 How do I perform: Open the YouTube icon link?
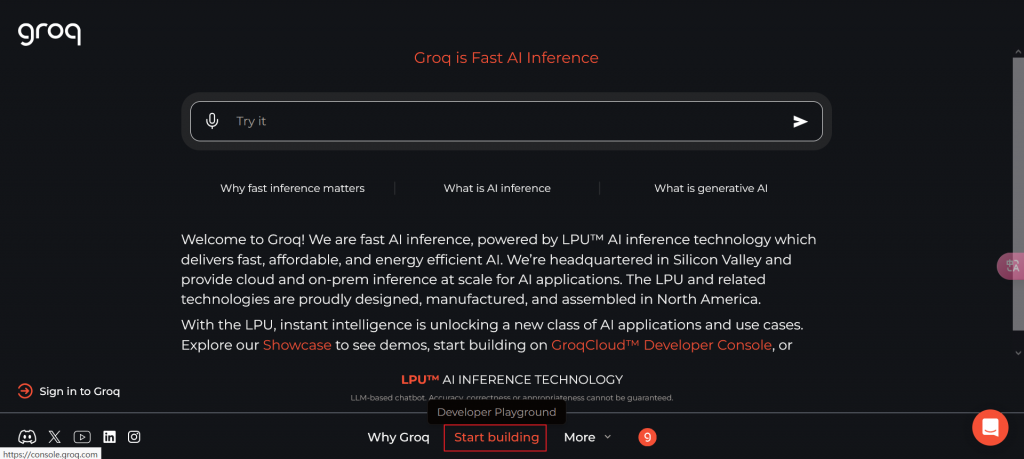82,437
